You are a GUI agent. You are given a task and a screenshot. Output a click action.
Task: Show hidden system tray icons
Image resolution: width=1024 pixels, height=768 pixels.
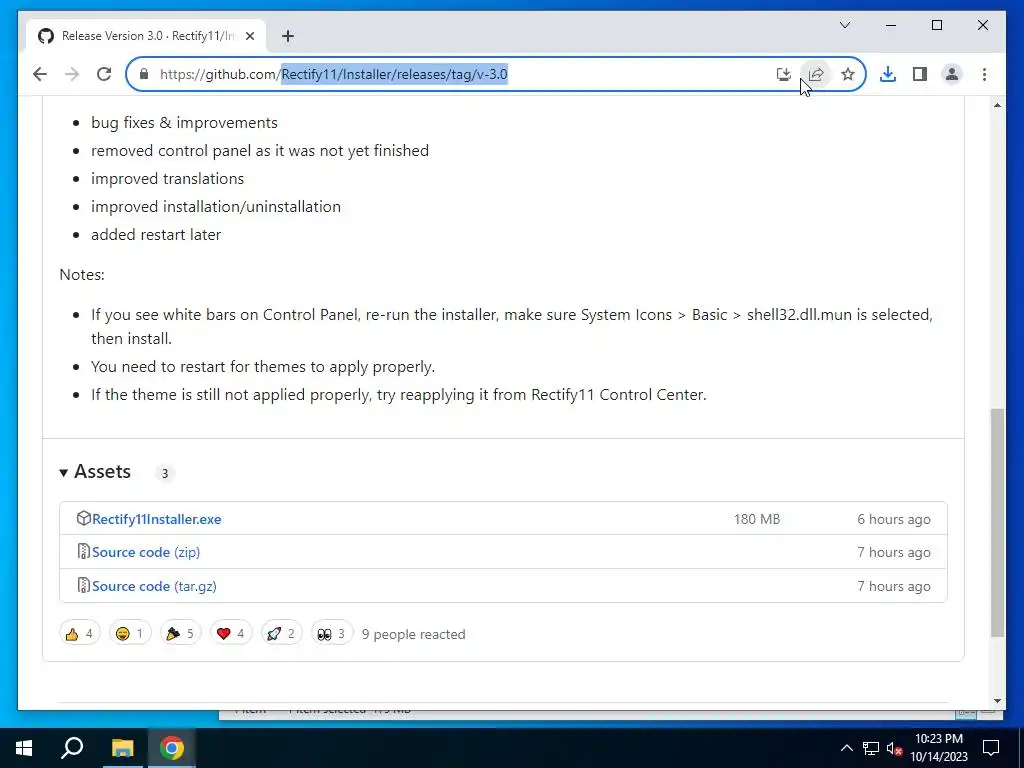(846, 748)
